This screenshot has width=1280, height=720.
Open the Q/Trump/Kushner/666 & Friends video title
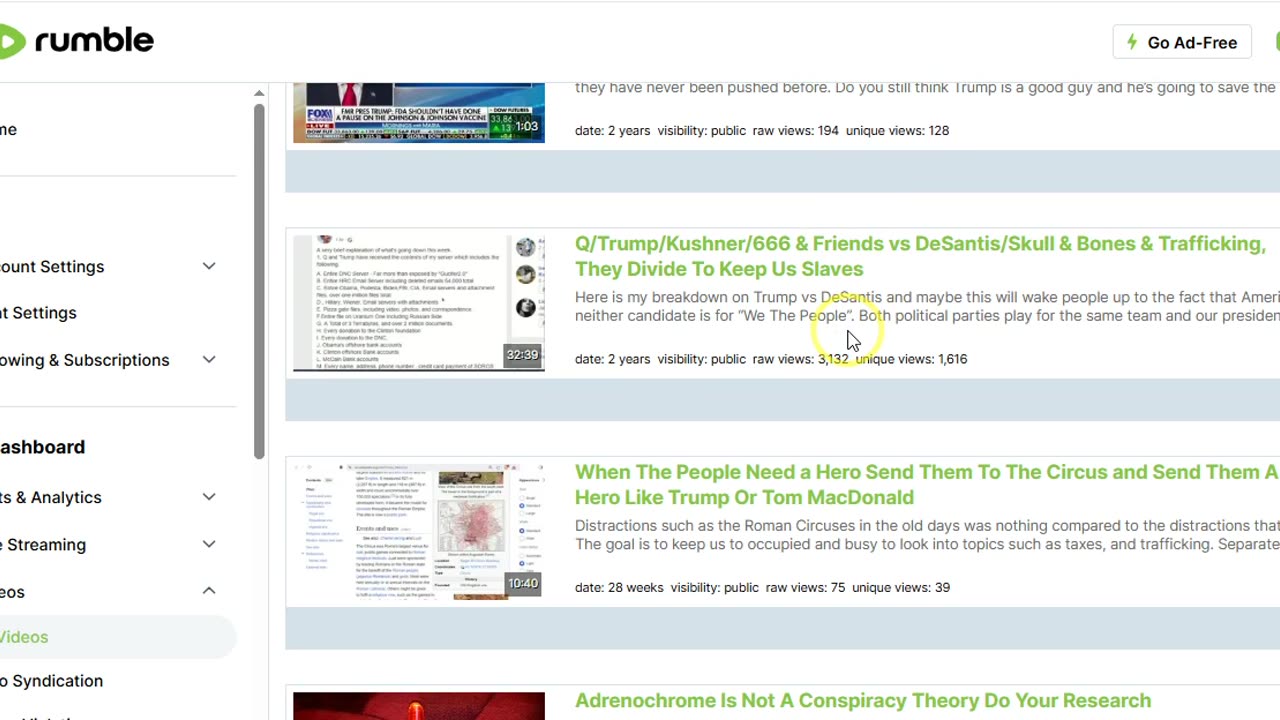point(920,256)
